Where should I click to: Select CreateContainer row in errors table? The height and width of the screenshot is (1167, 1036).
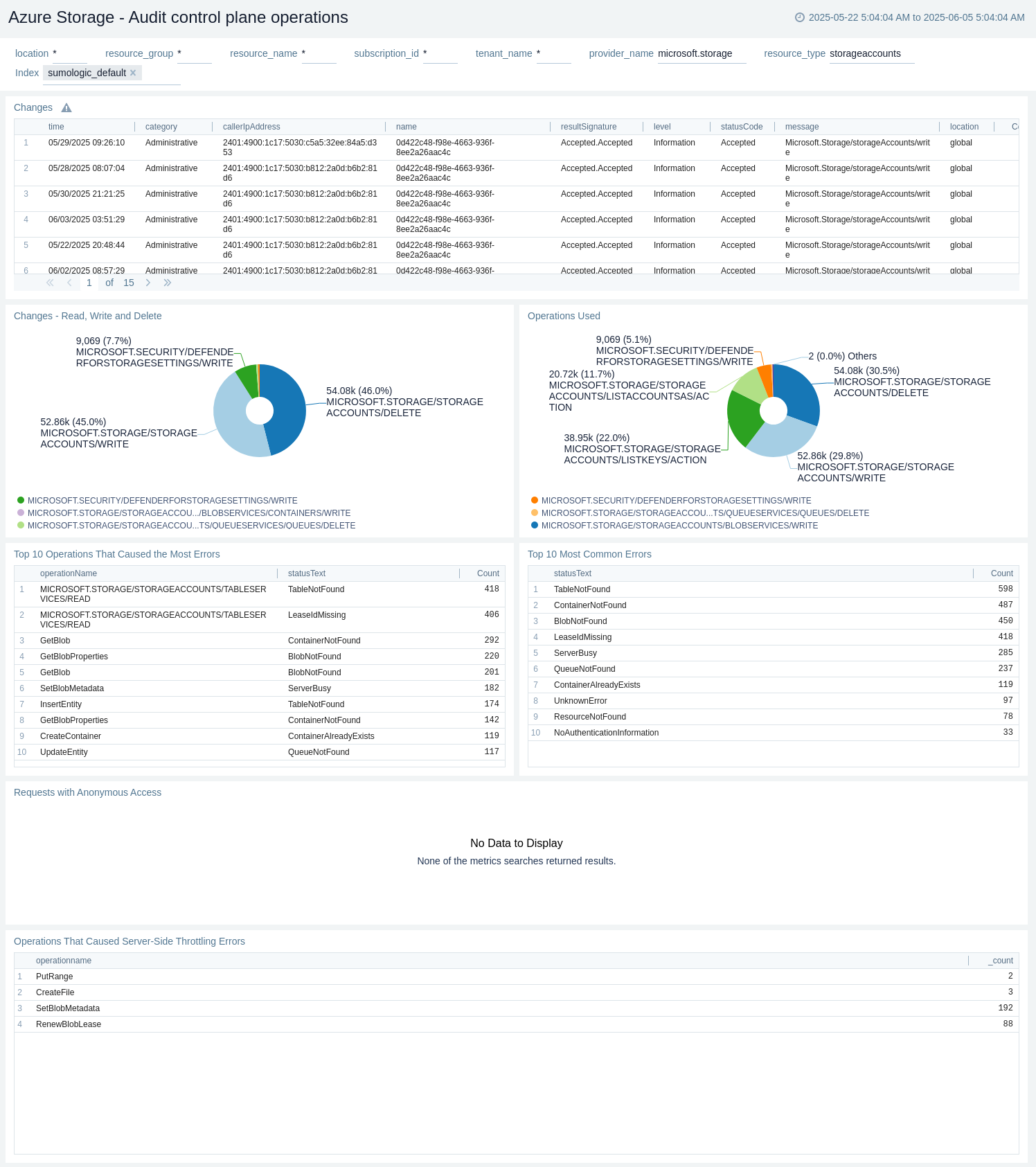pos(260,736)
